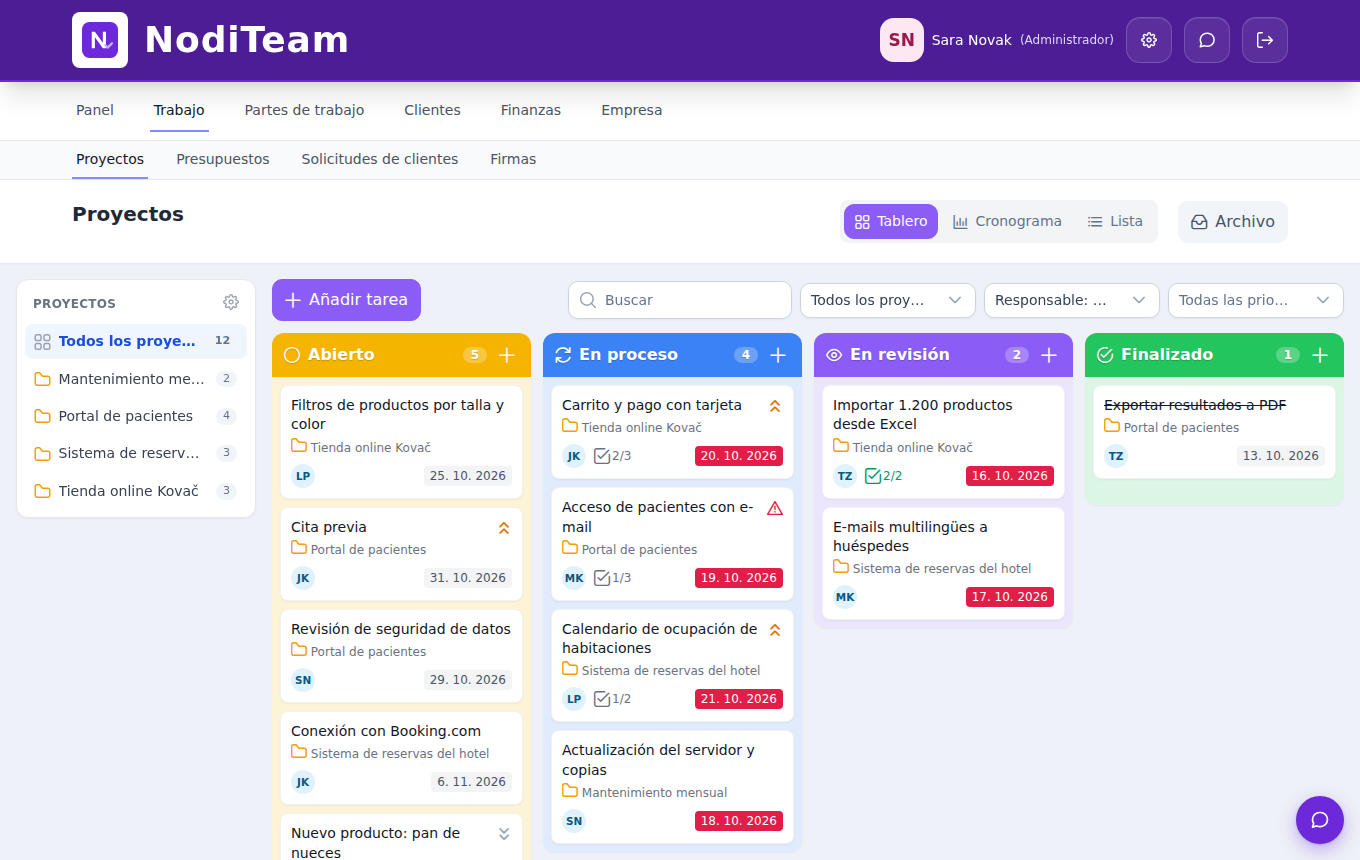
Task: Open E-mails multilingües a huéspedes card
Action: [943, 564]
